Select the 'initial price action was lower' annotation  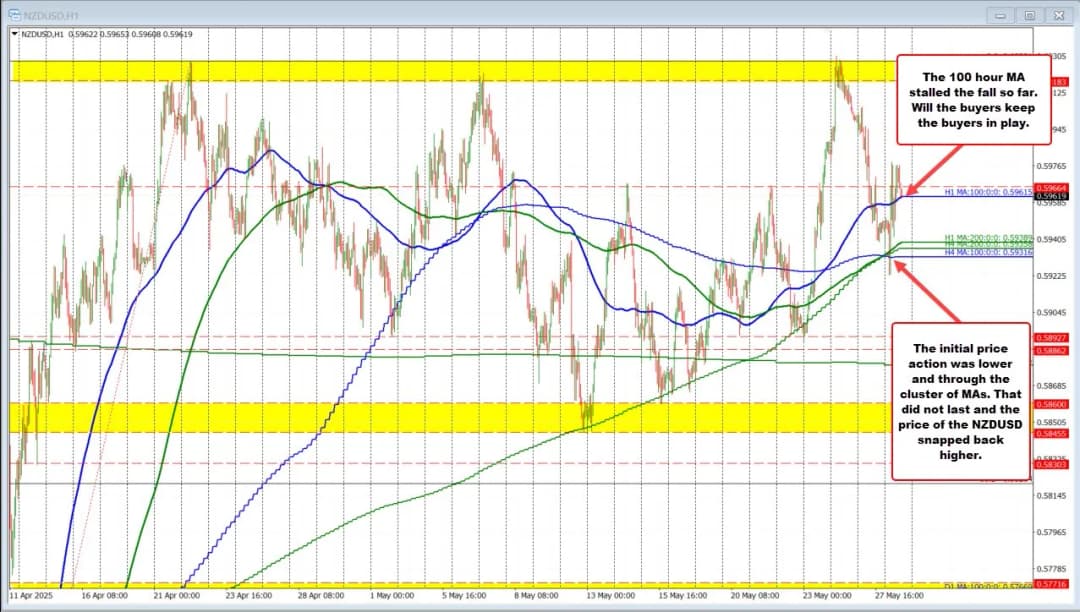(x=961, y=400)
